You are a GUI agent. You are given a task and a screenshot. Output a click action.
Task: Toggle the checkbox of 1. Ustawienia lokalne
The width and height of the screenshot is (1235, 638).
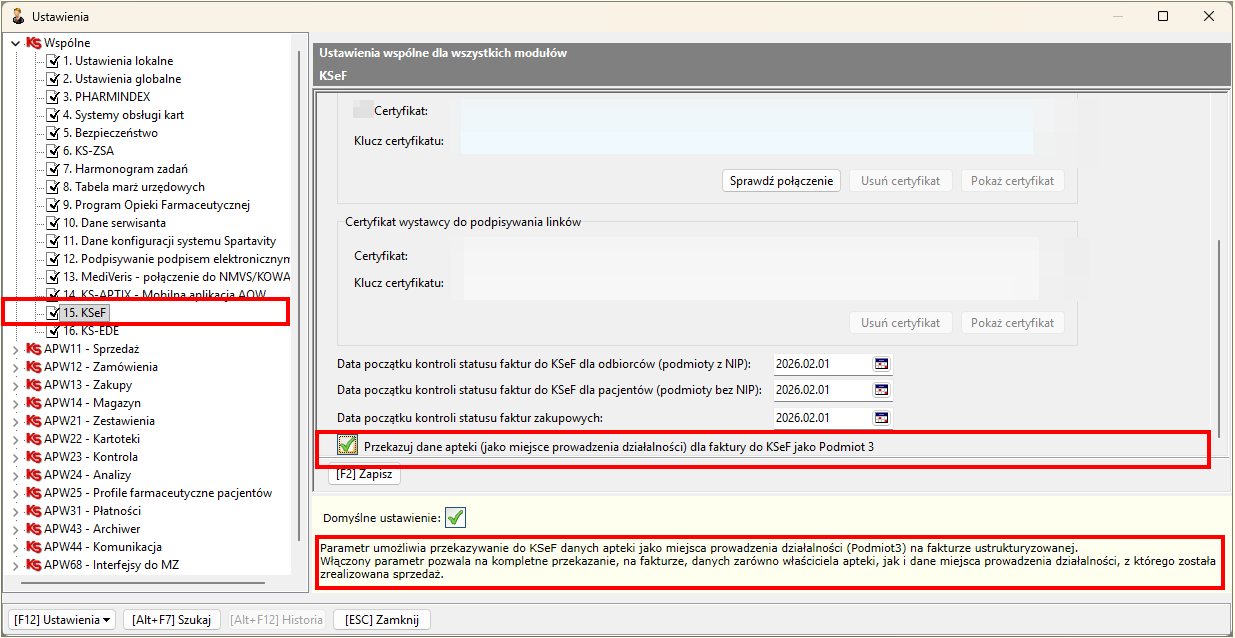53,61
